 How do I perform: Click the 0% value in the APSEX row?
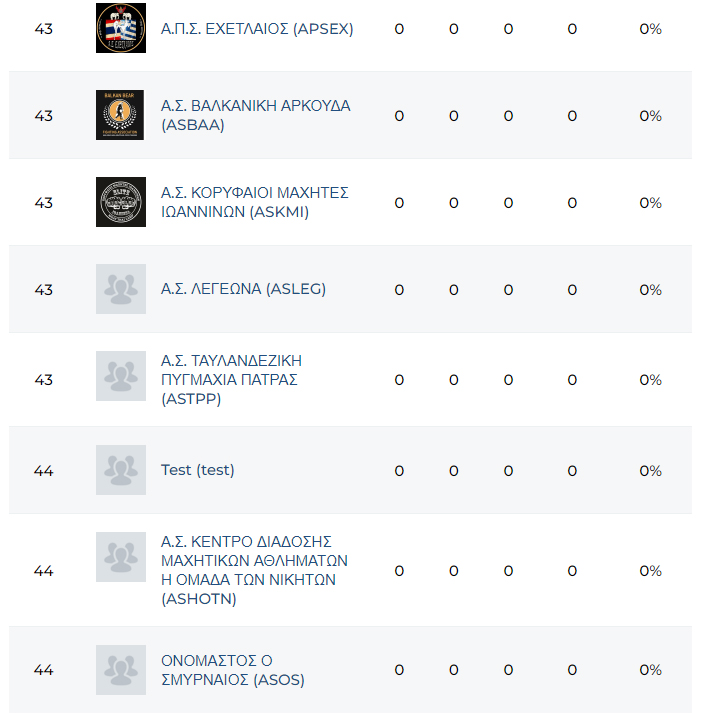(650, 29)
